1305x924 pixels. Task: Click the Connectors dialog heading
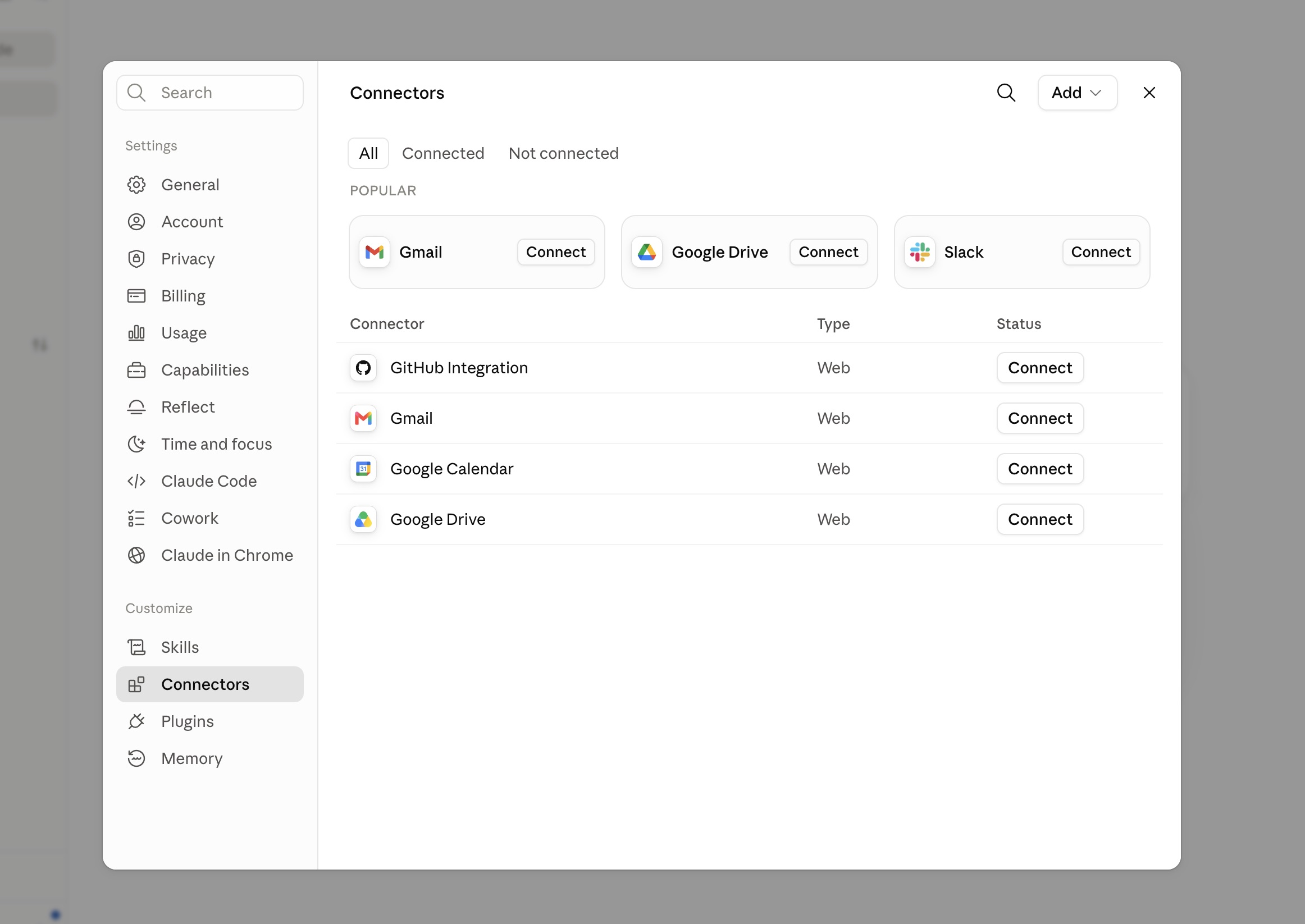[396, 93]
